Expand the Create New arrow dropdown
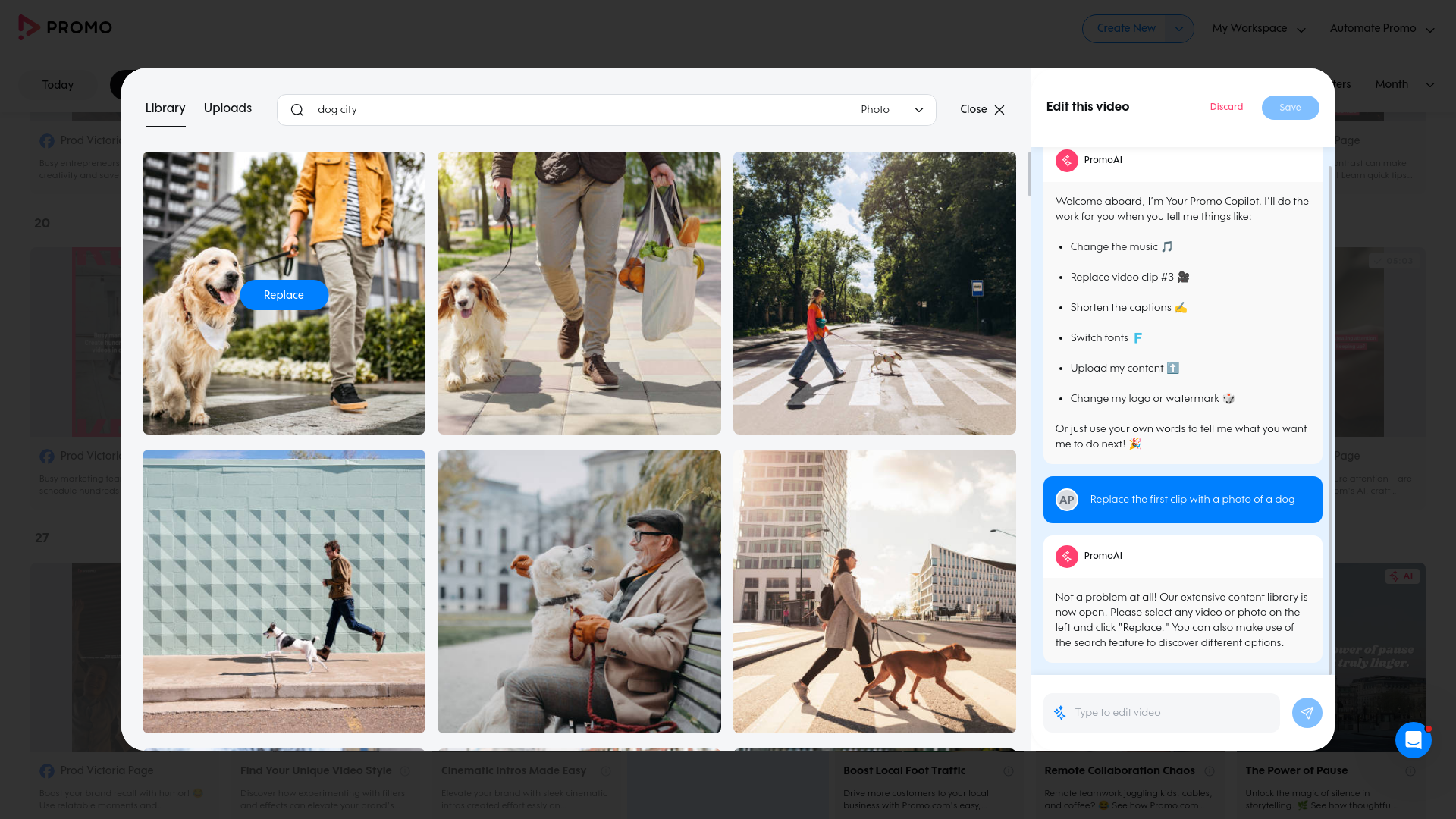 [1178, 29]
